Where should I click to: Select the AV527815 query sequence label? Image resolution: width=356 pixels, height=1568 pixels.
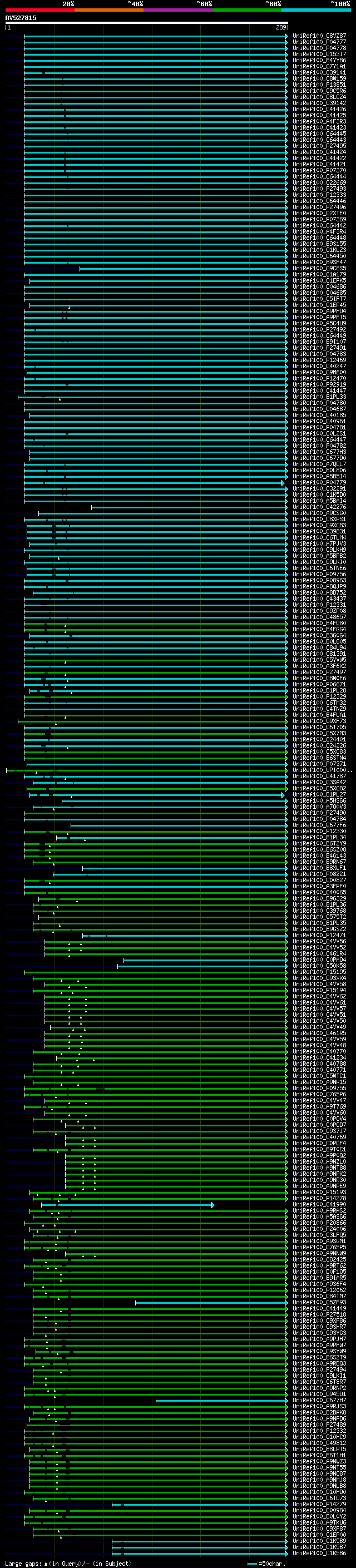pyautogui.click(x=21, y=18)
